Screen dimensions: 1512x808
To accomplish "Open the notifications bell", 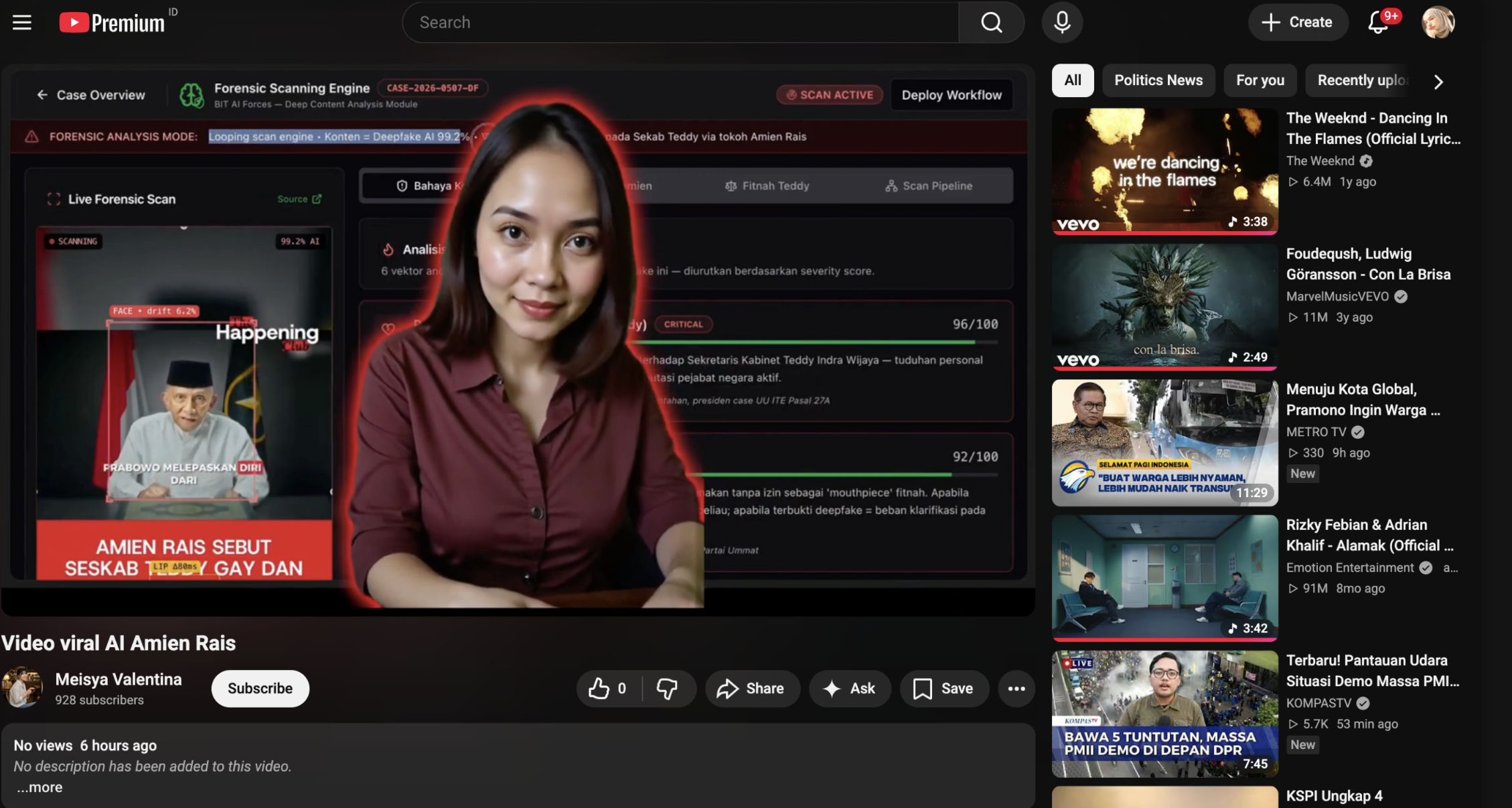I will click(1378, 23).
